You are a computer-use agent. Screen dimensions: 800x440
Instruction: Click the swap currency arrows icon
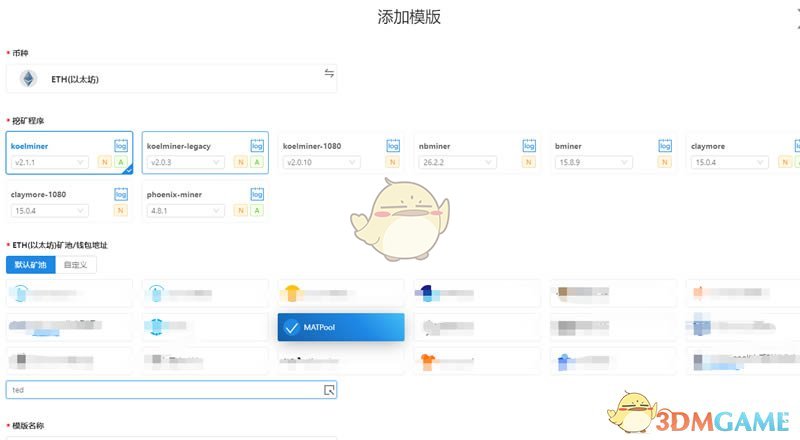point(329,73)
